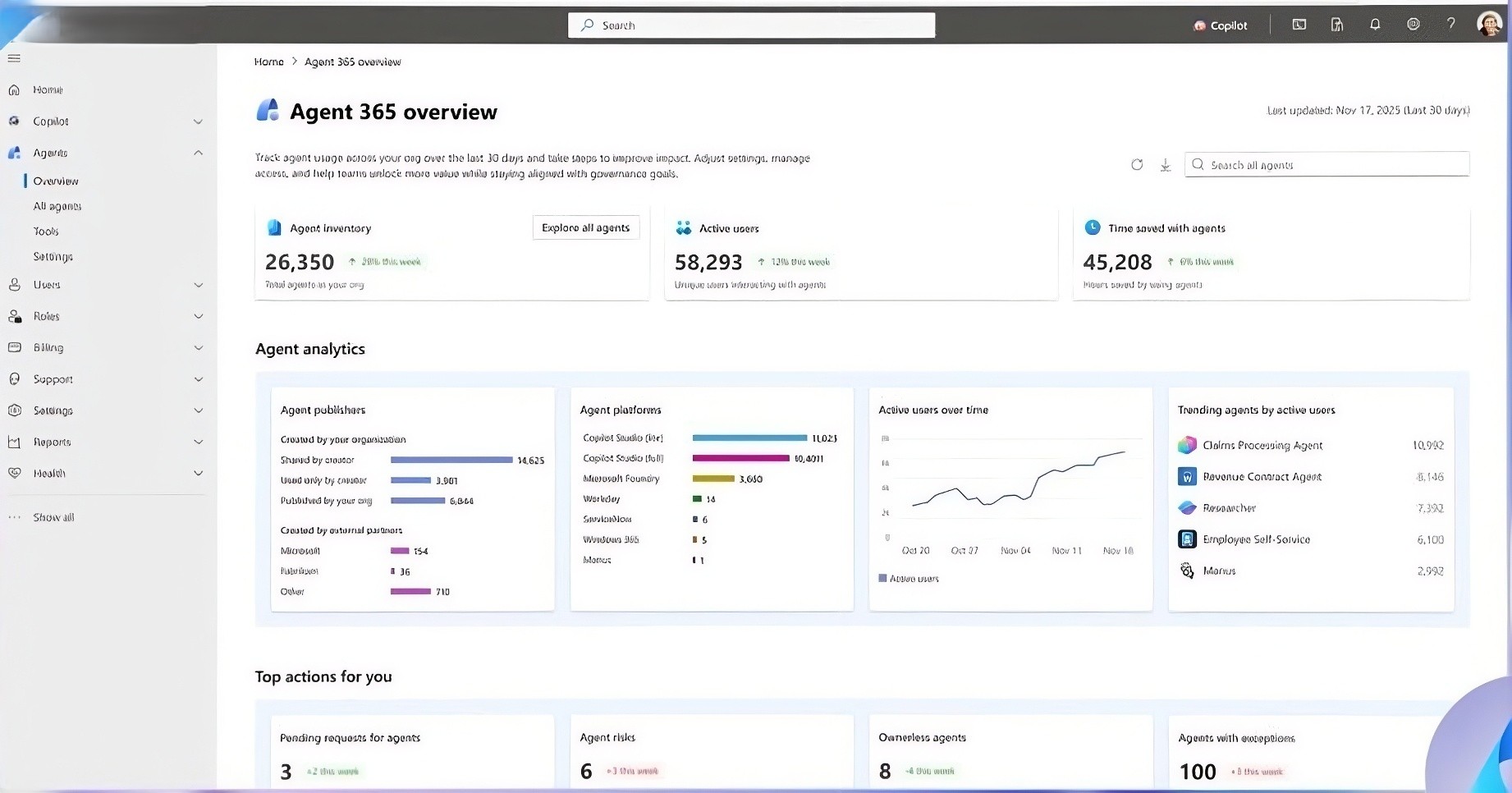The image size is (1512, 793).
Task: Click the Active users card icon
Action: click(684, 228)
